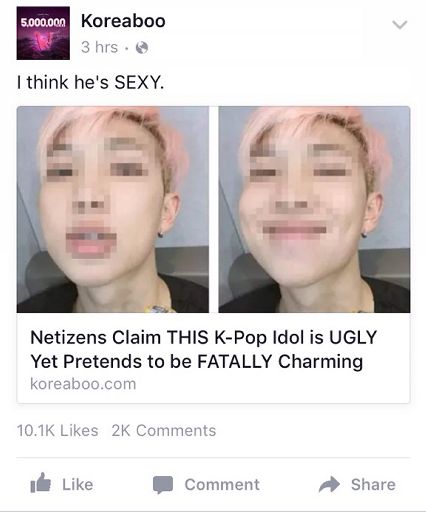Open the 3 hrs timestamp link

[99, 47]
